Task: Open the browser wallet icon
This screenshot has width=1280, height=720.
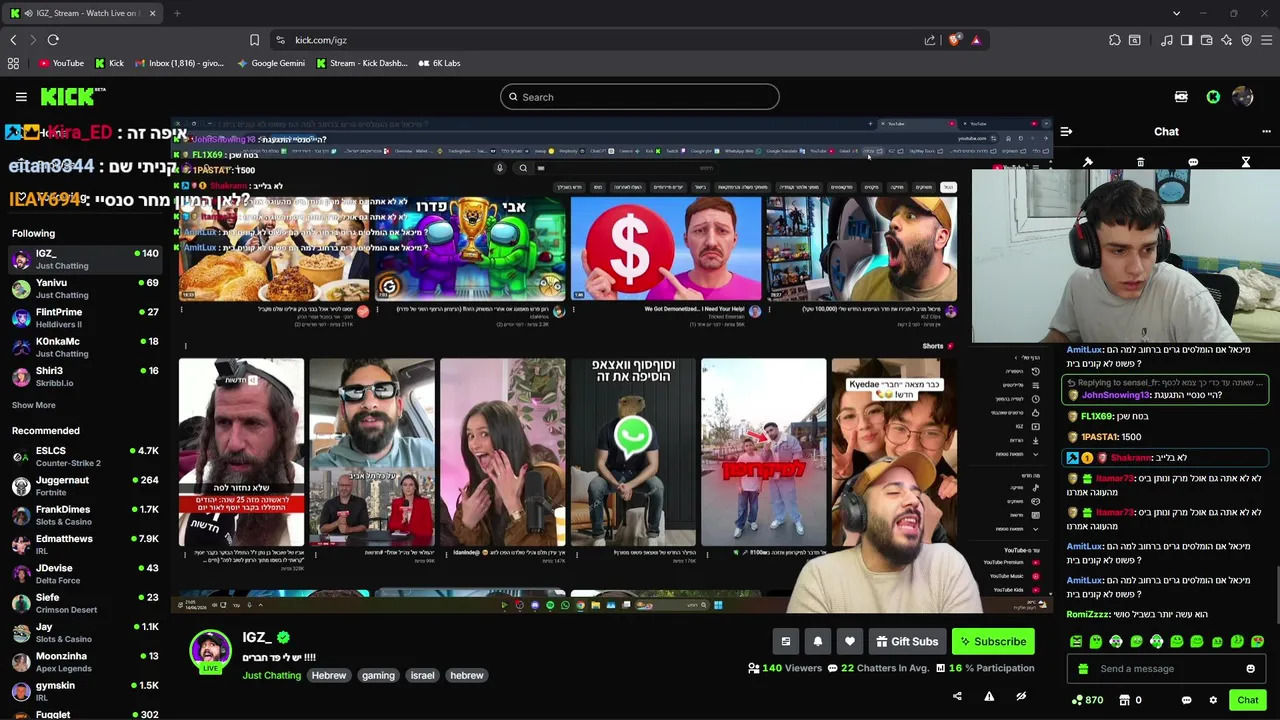Action: coord(1206,40)
